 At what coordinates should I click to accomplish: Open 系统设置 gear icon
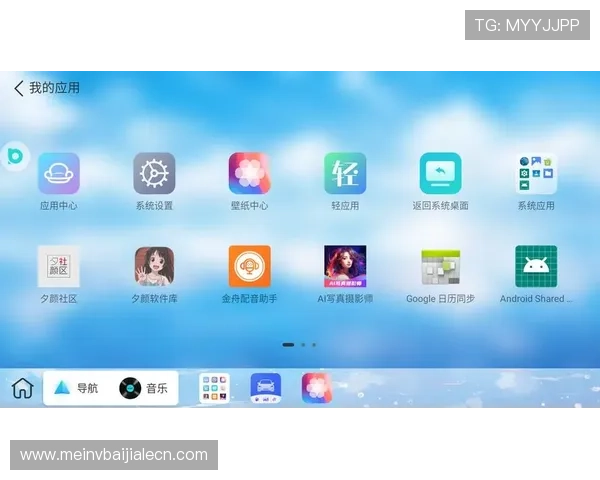click(154, 173)
